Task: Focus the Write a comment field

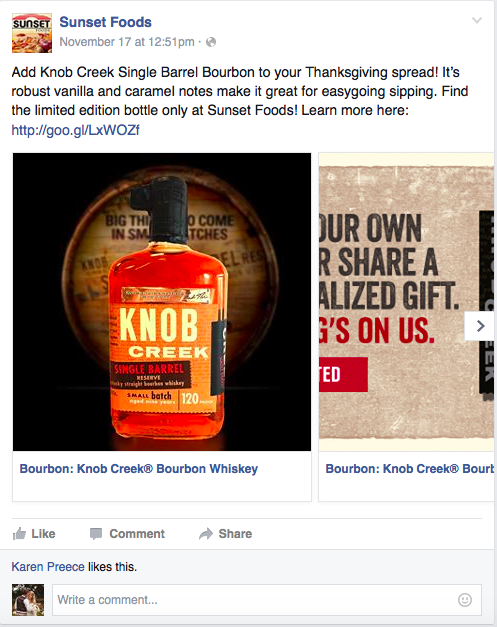Action: 267,600
